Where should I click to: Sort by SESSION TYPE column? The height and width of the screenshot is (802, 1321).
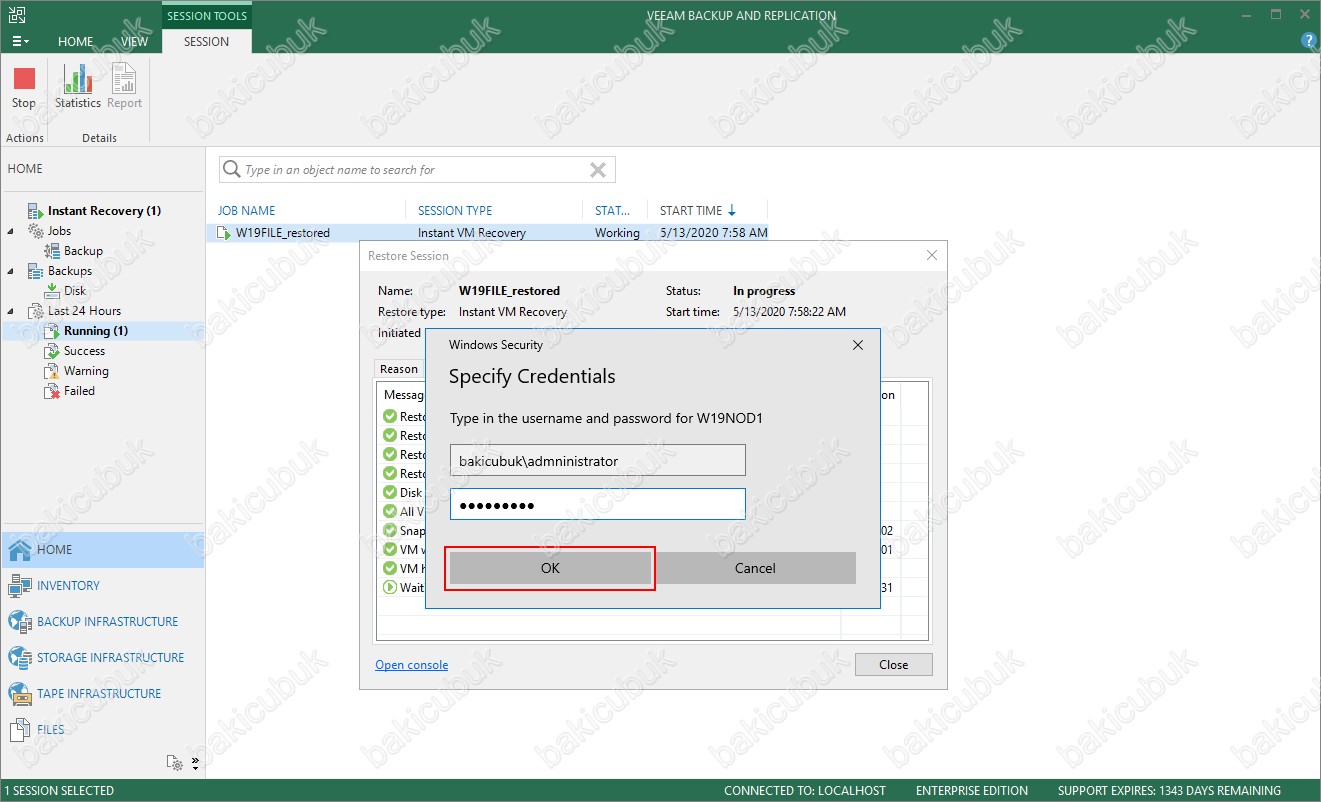[x=455, y=210]
